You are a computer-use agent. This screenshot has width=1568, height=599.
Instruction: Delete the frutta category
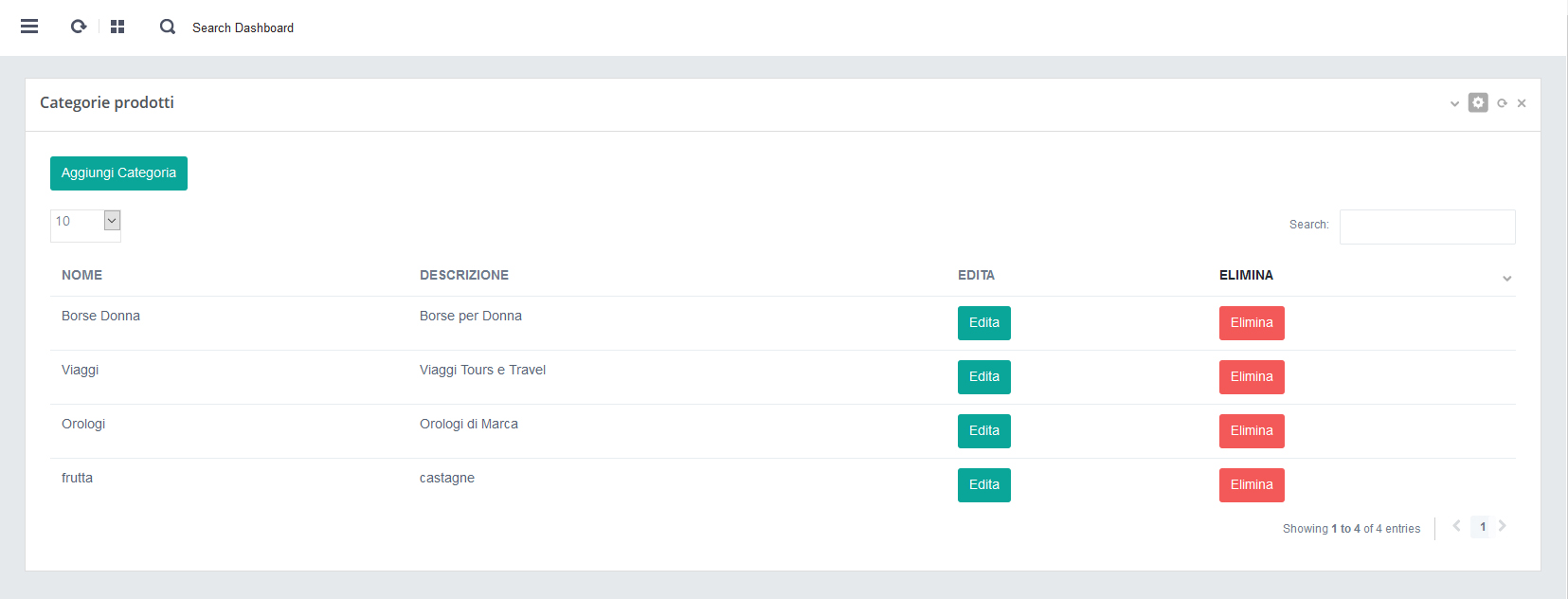point(1251,485)
